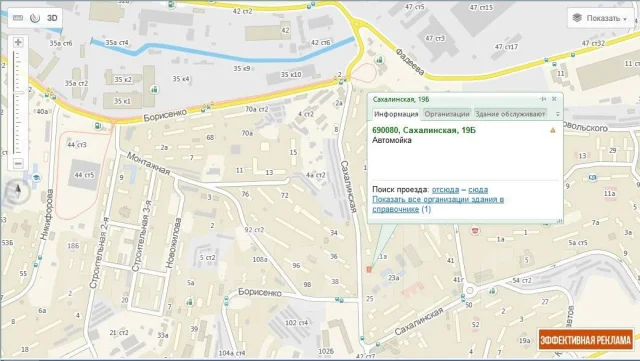Viewport: 640px width, 361px height.
Task: Zoom in with the plus button
Action: [18, 42]
